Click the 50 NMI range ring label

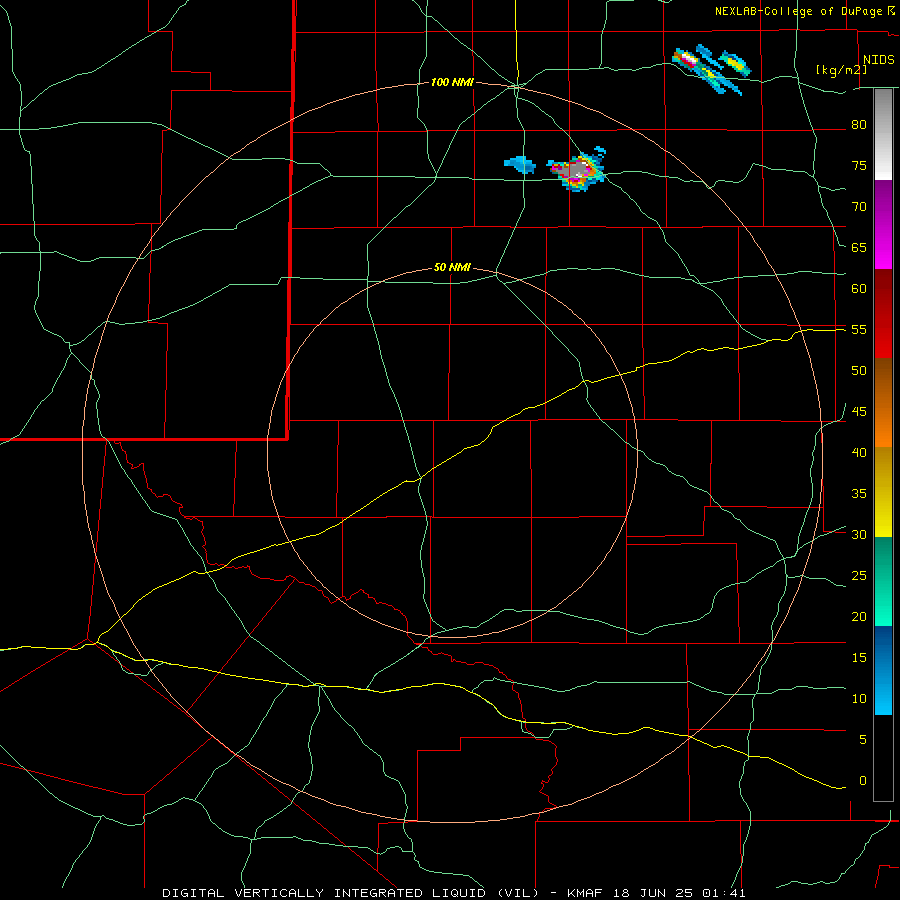click(452, 267)
